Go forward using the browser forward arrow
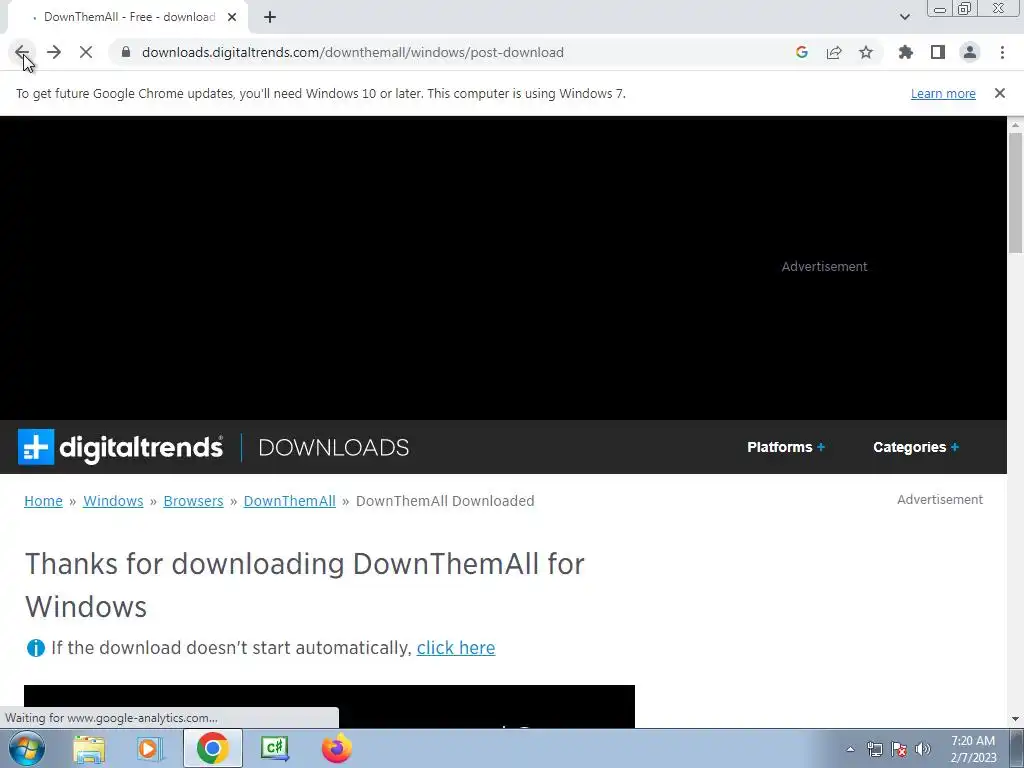The image size is (1024, 768). coord(54,52)
